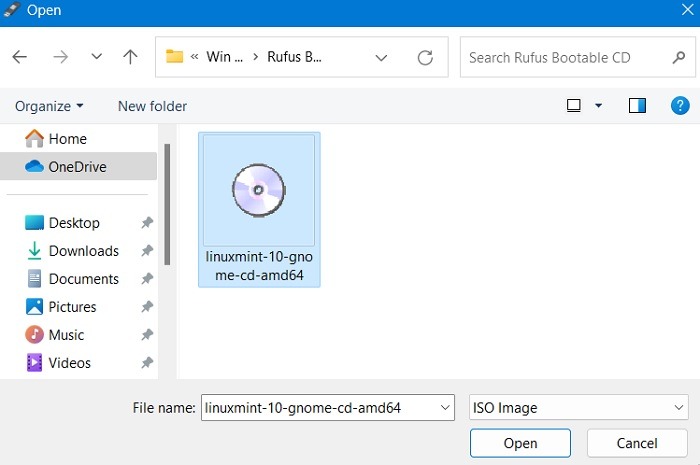The height and width of the screenshot is (465, 700).
Task: Select 'Rufus B...' breadcrumb segment
Action: (294, 57)
